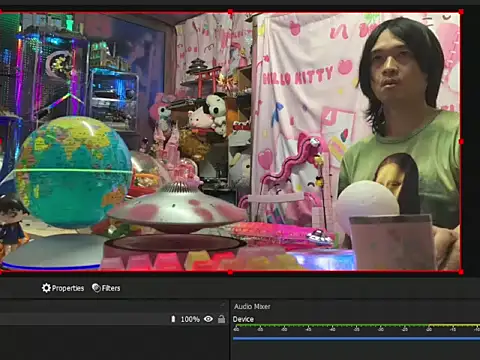Click the top-right corner red handle
This screenshot has height=360, width=480.
(x=461, y=12)
